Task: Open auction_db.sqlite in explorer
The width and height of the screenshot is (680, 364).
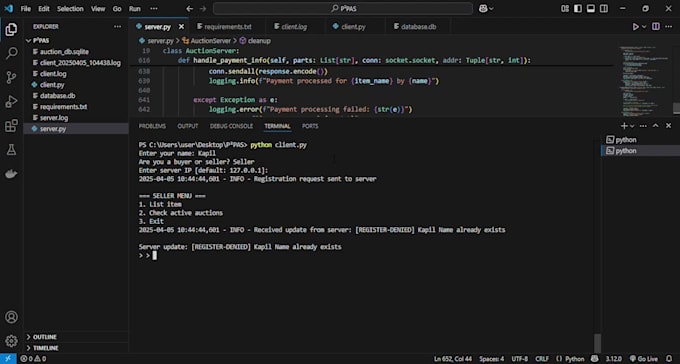Action: click(x=64, y=52)
